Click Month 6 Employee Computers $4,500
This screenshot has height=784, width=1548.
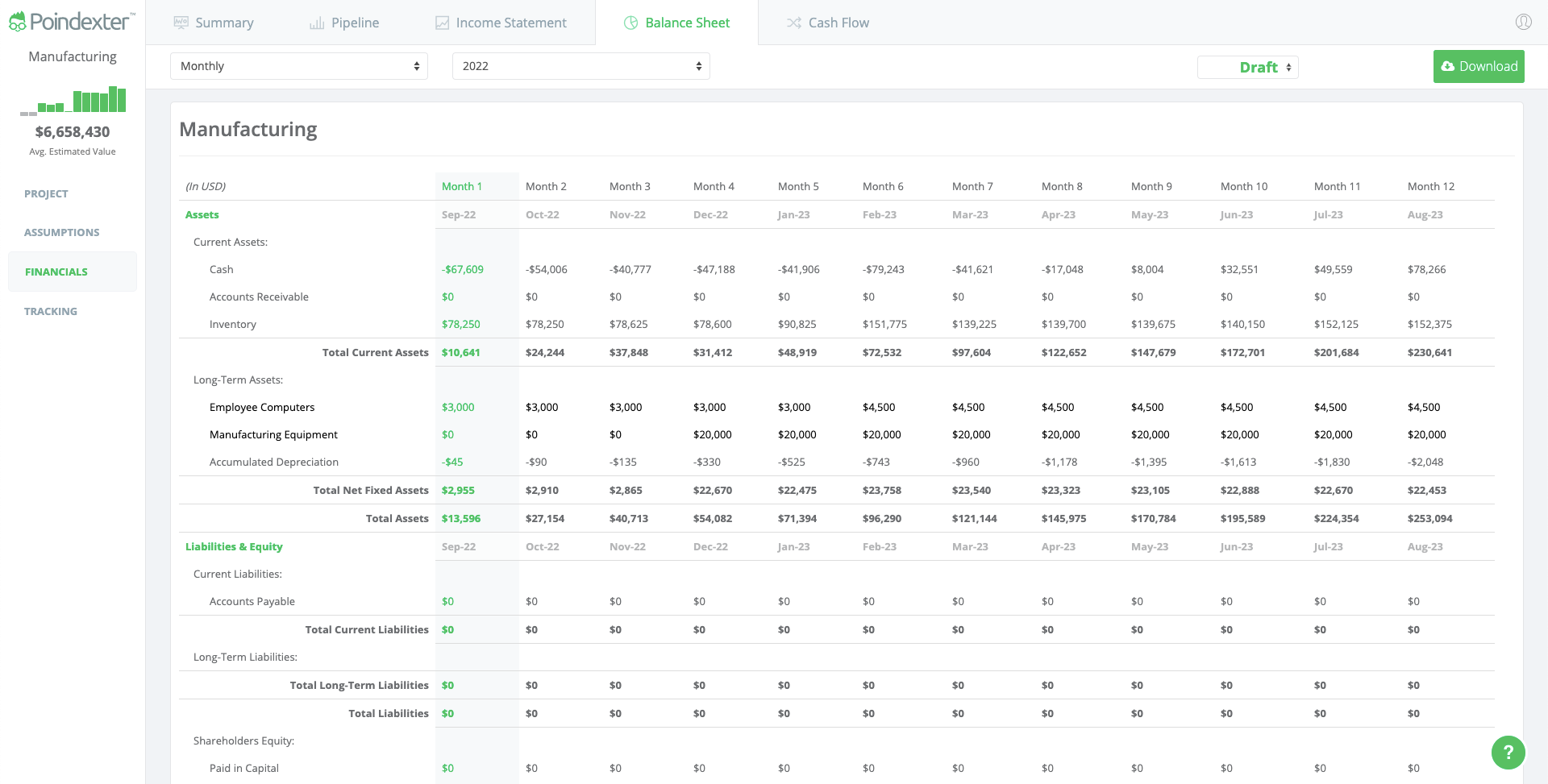tap(879, 407)
